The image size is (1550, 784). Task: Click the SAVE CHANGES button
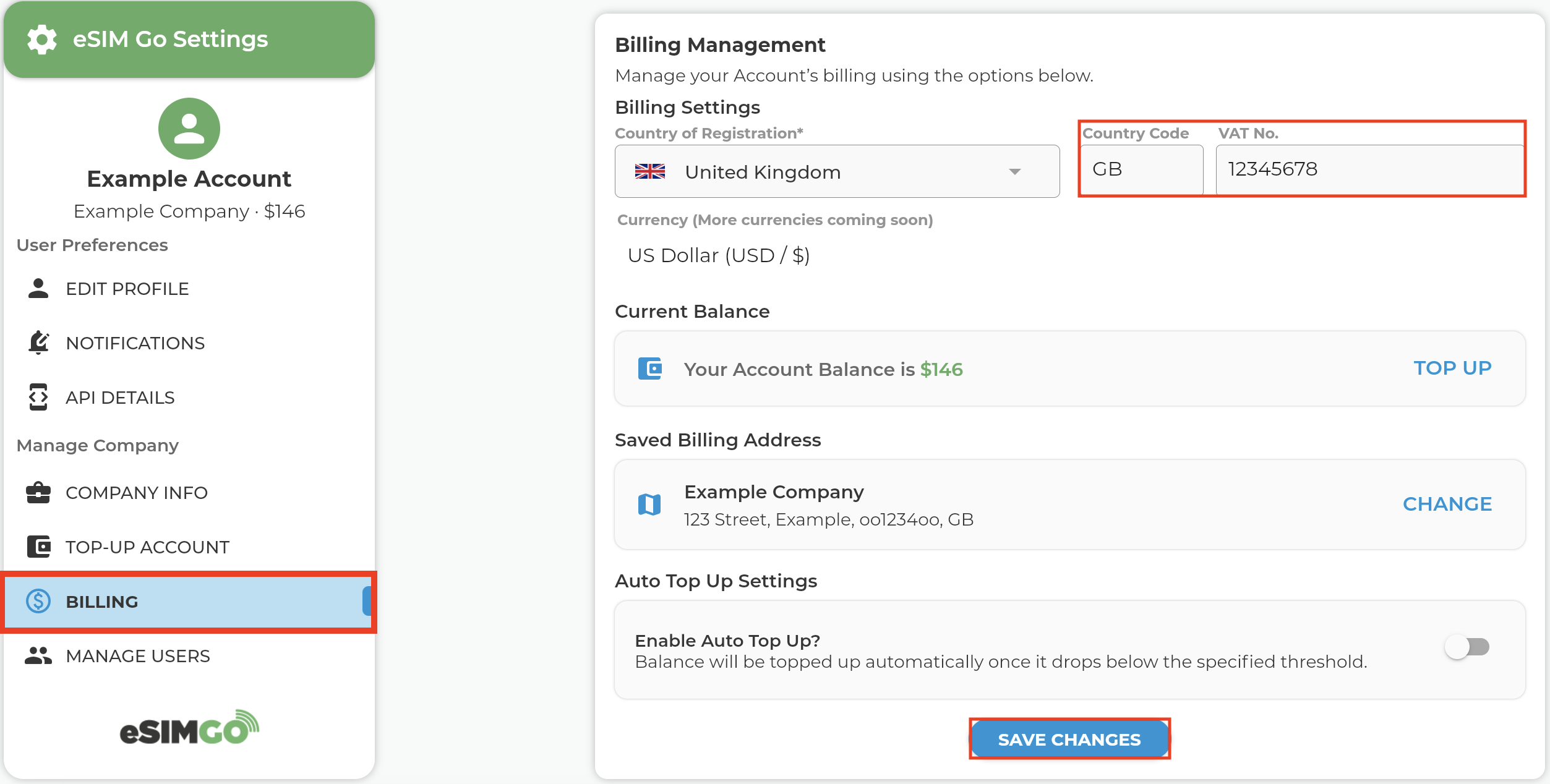[x=1069, y=739]
